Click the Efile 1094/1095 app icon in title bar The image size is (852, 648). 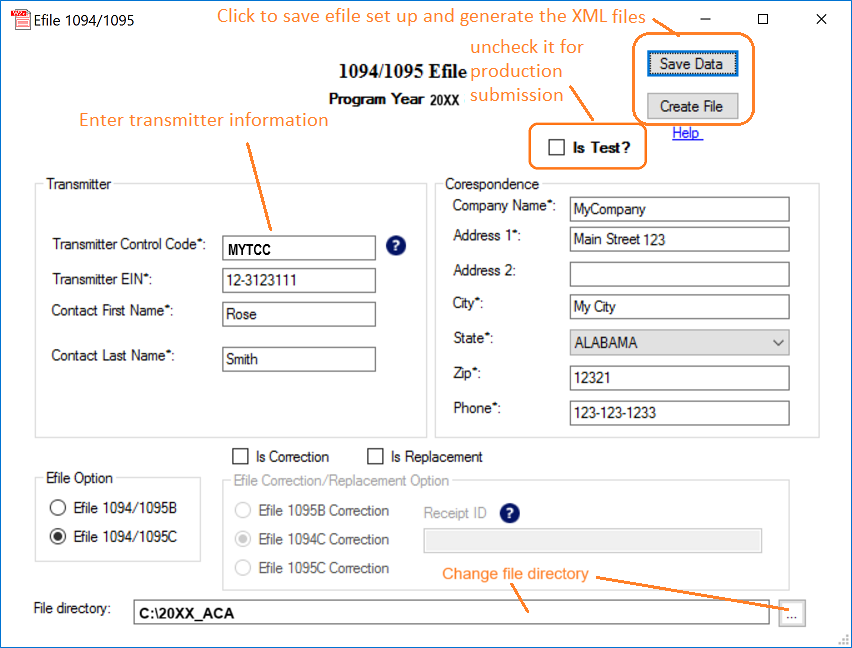[19, 19]
